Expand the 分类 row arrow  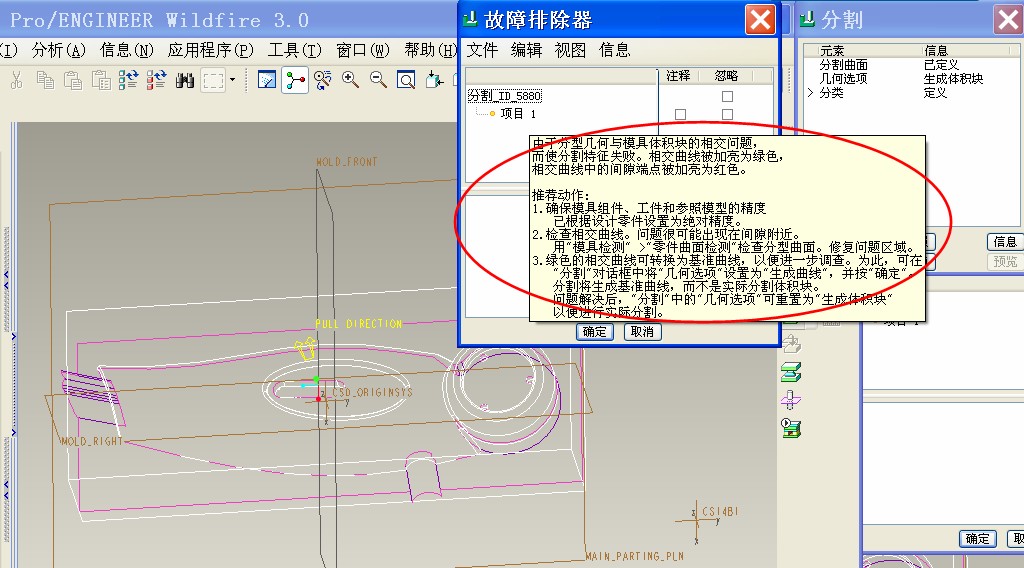click(x=810, y=93)
